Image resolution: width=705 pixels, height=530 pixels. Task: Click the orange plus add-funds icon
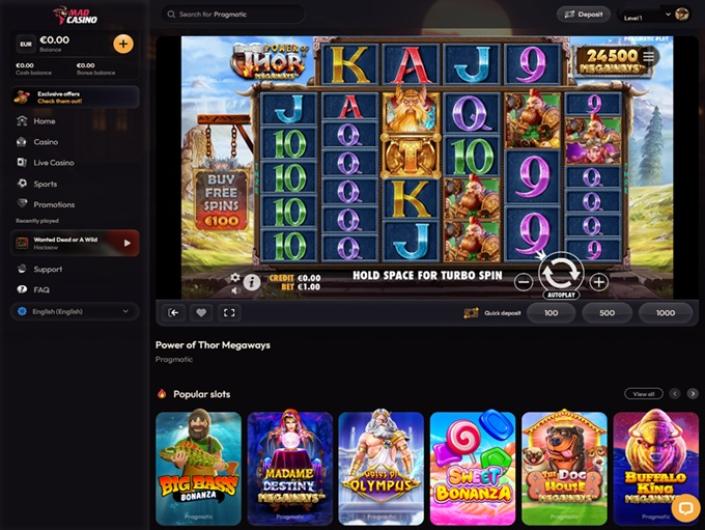click(x=123, y=44)
